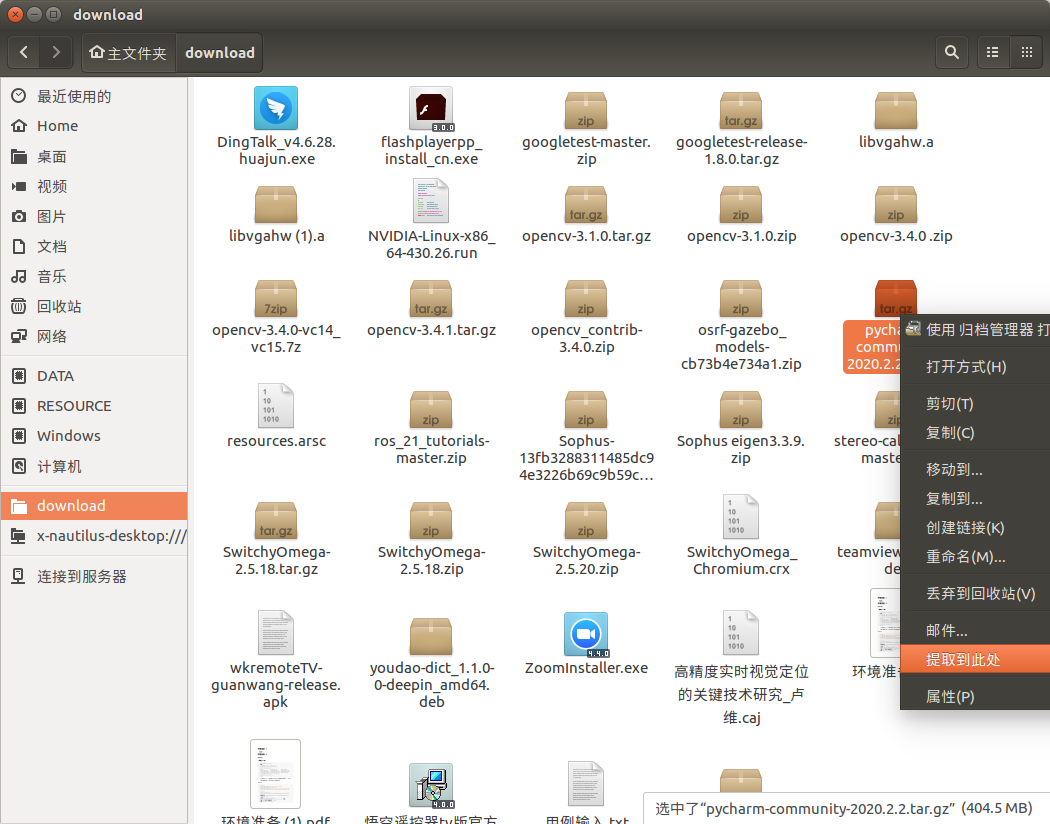This screenshot has height=824, width=1050.
Task: Open 网络 in the sidebar
Action: (94, 337)
